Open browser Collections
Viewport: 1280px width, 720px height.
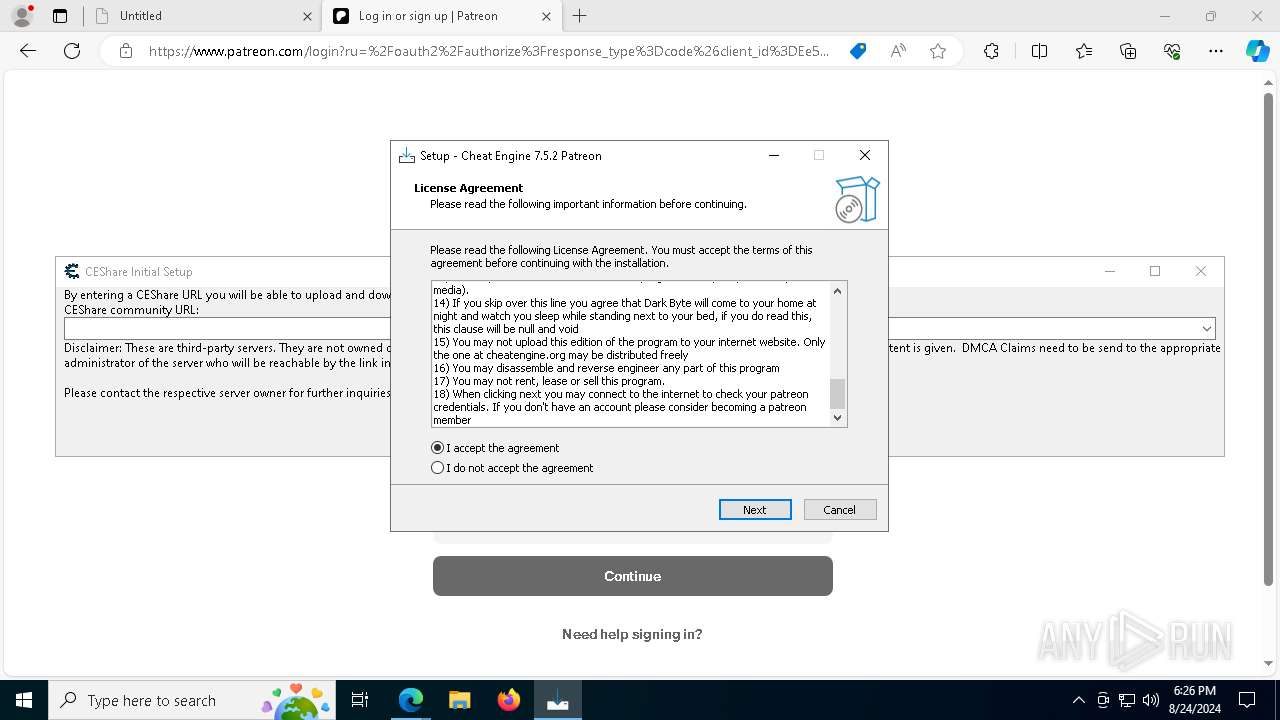click(x=1128, y=51)
